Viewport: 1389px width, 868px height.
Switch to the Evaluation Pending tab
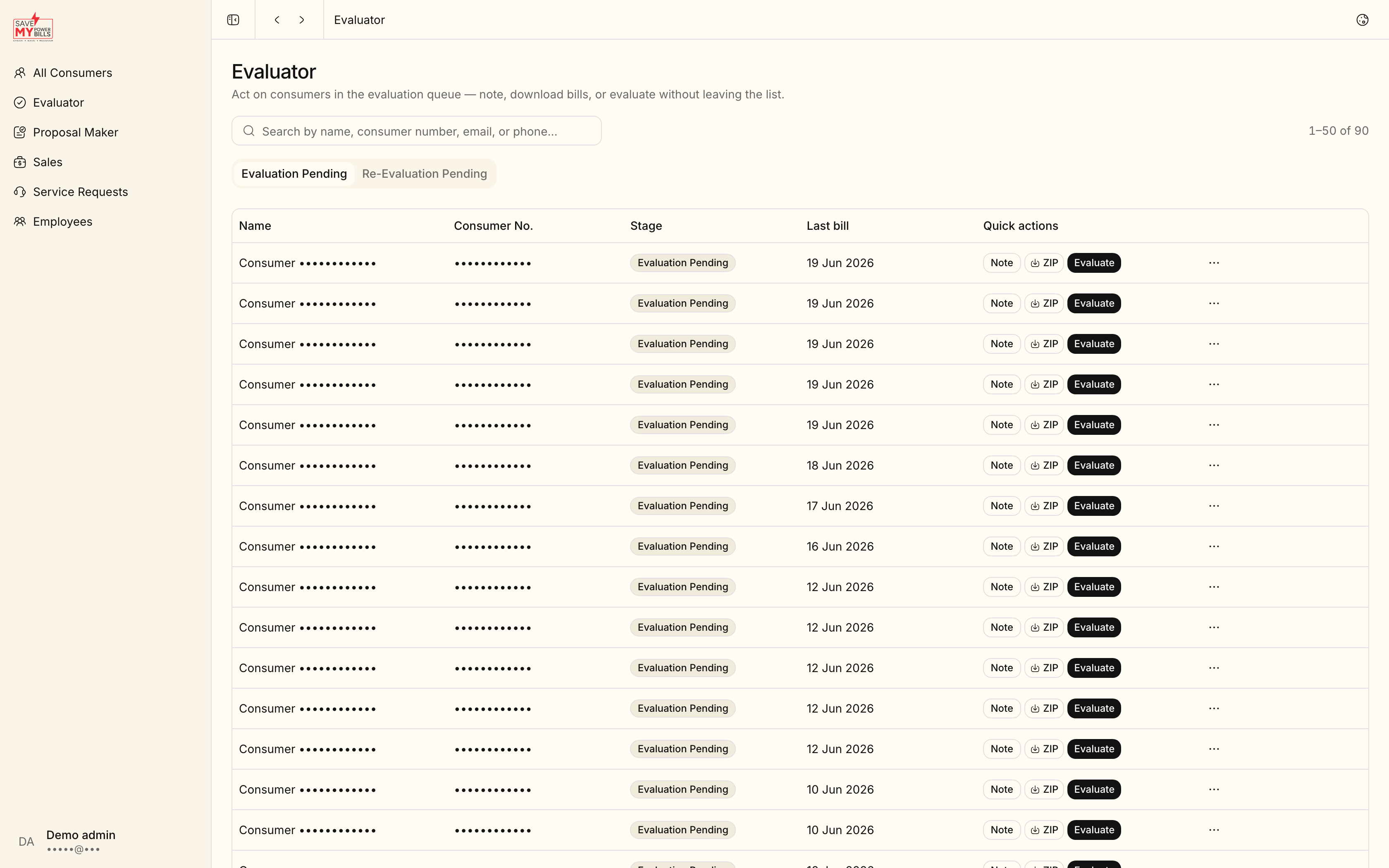(x=294, y=174)
